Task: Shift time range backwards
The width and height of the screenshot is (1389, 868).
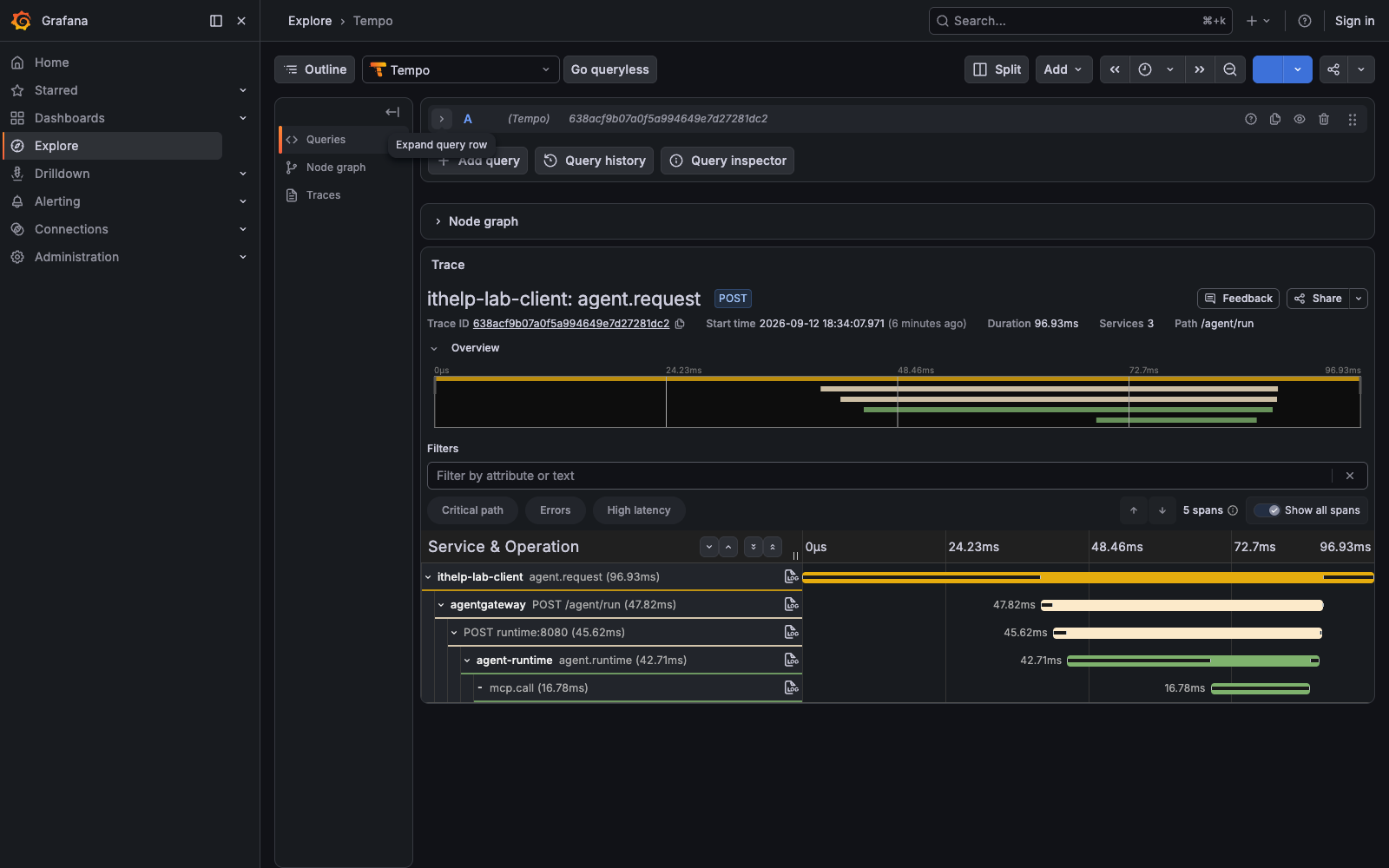Action: point(1115,69)
